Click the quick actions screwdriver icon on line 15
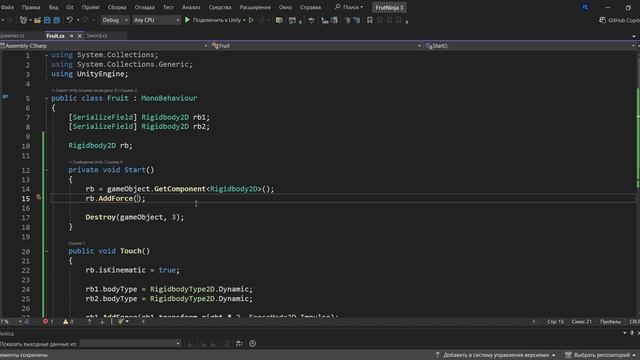Image resolution: width=640 pixels, height=360 pixels. pos(38,198)
